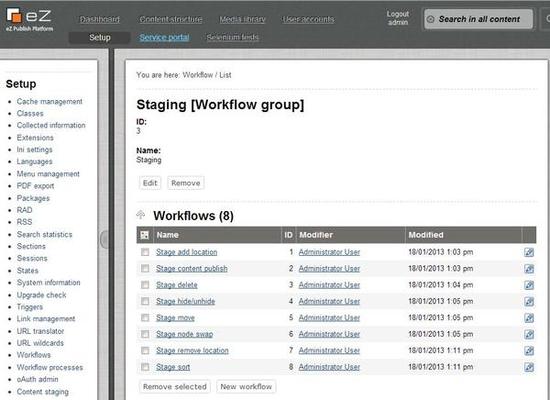Open Menu management in Setup menu
Screen dimensions: 550x400
point(48,174)
